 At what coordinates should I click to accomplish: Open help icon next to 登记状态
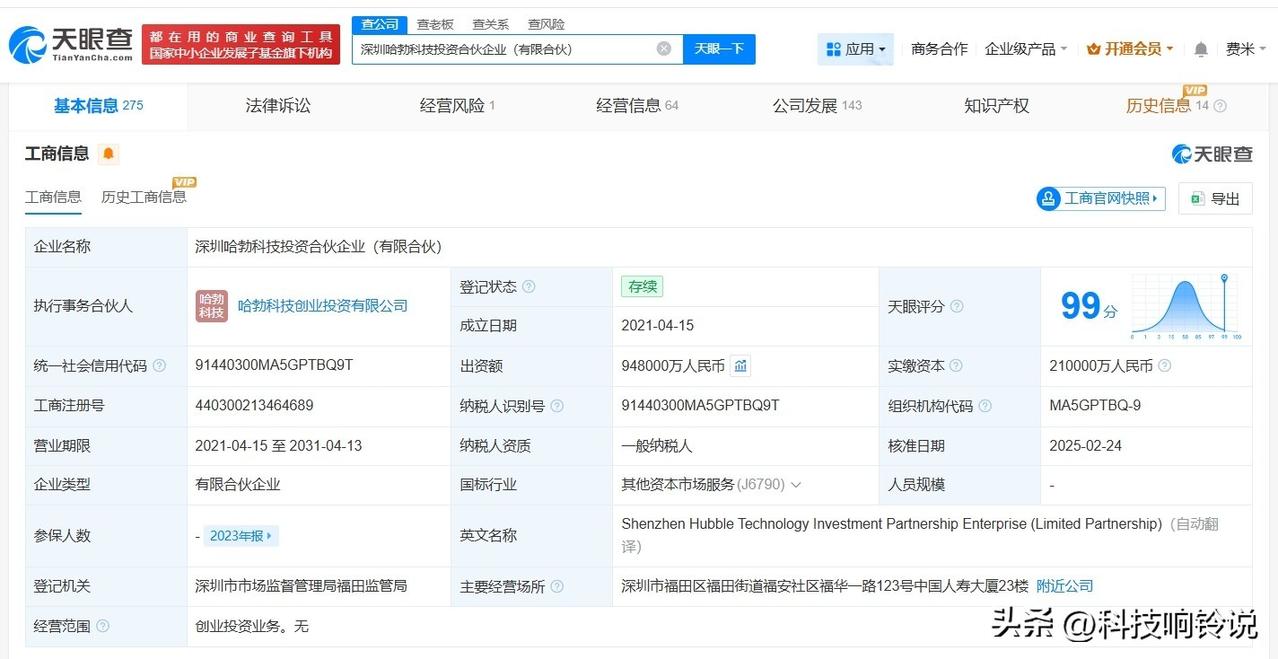click(x=529, y=287)
